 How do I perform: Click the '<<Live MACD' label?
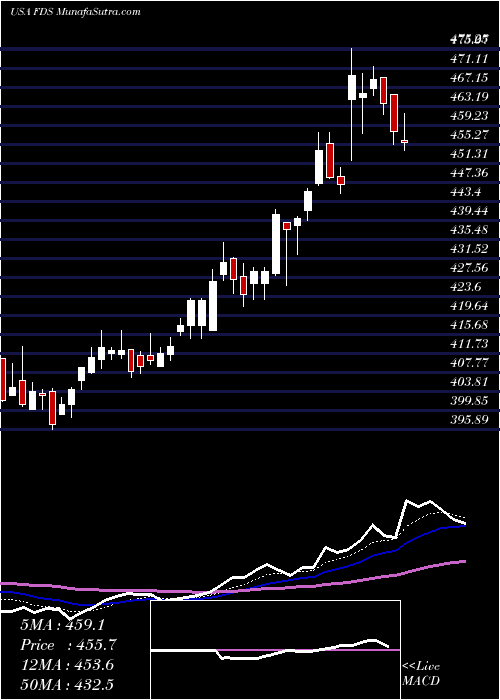pyautogui.click(x=421, y=673)
